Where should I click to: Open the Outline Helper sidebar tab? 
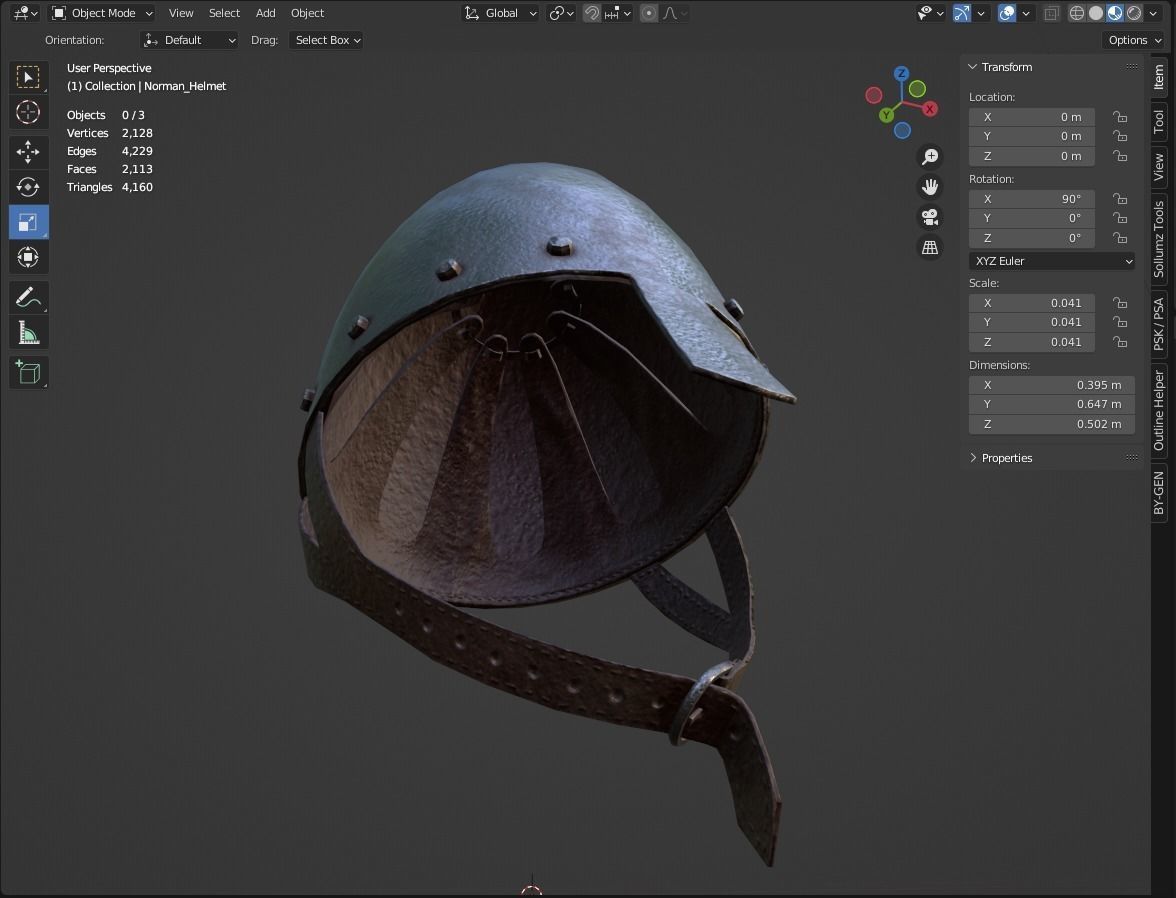coord(1159,410)
